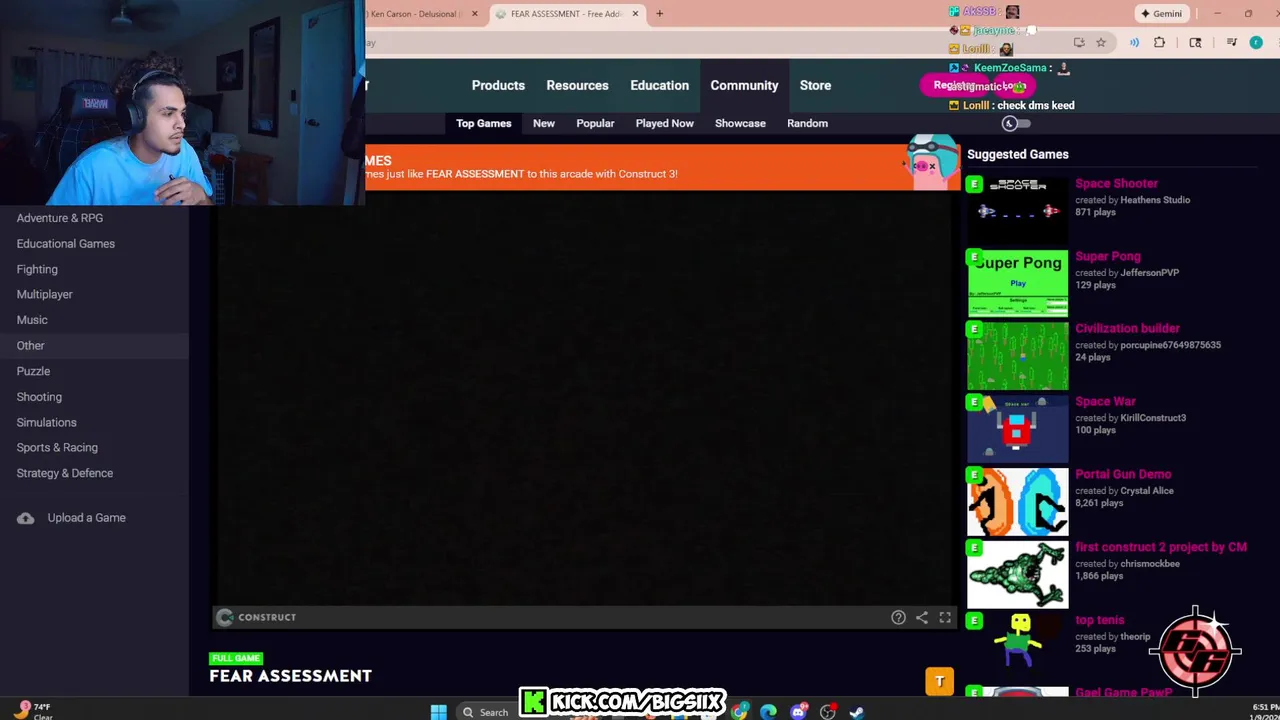Select the Top Games tab
Viewport: 1280px width, 720px height.
coord(483,124)
